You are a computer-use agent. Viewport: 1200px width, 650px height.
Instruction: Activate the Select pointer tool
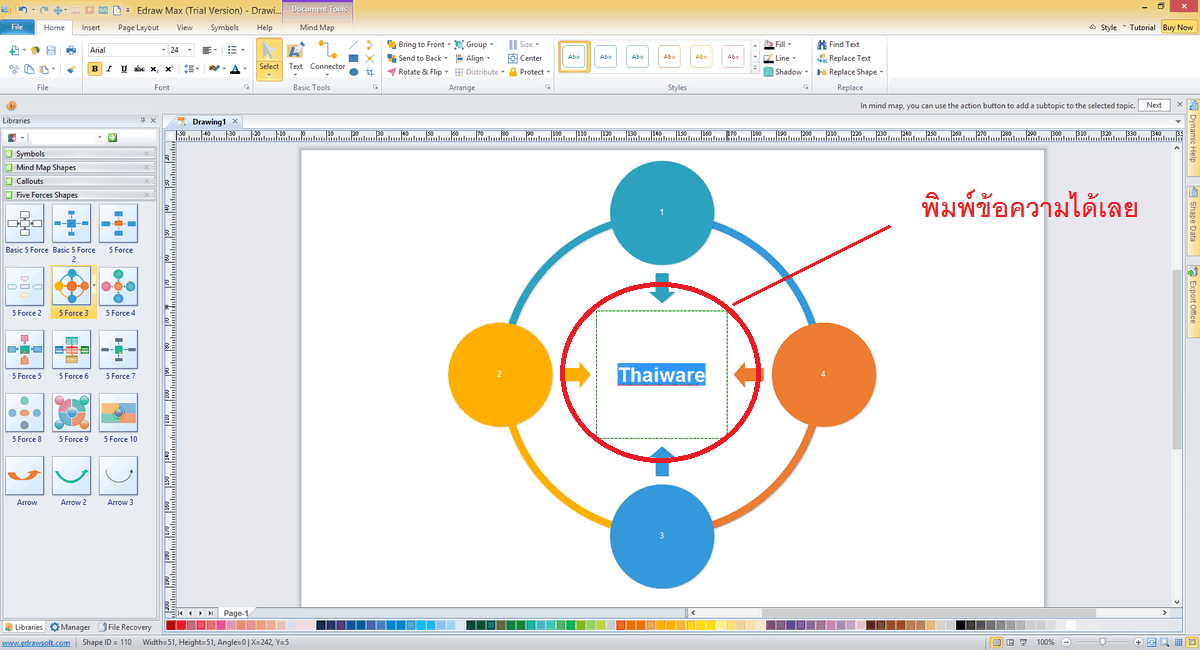[269, 58]
